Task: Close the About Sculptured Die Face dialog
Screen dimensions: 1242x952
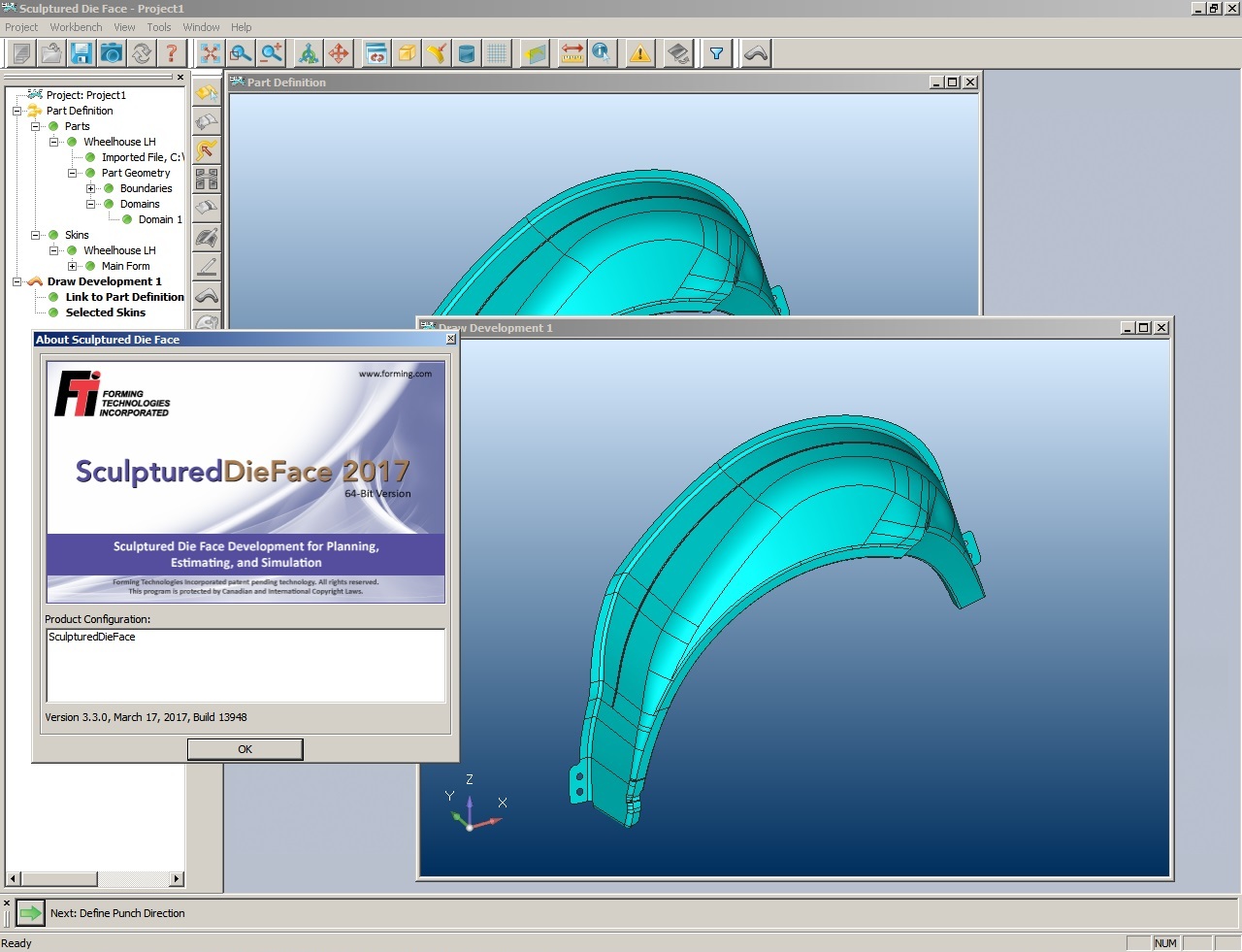Action: [x=450, y=339]
